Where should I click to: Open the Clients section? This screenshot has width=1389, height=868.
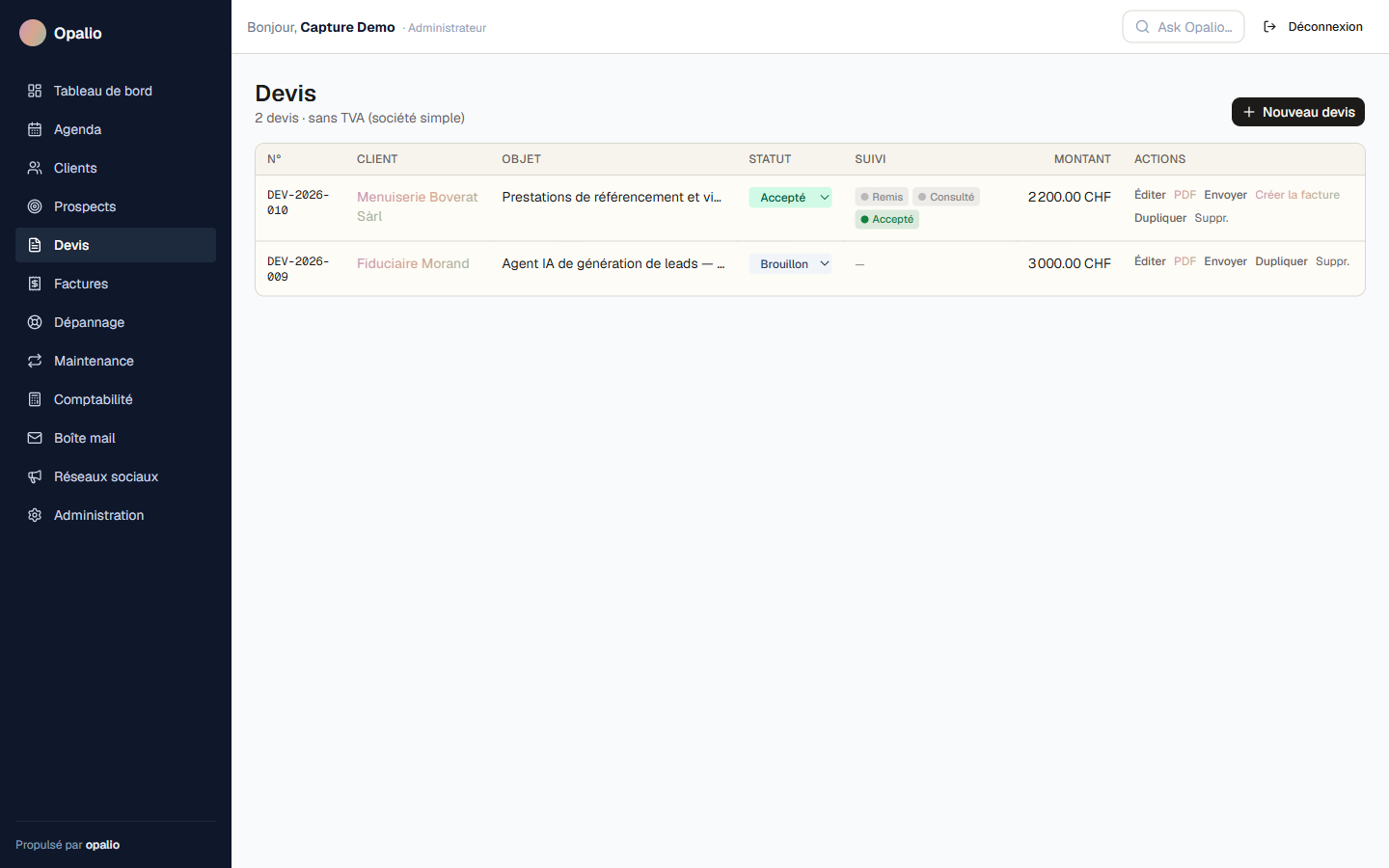[116, 168]
